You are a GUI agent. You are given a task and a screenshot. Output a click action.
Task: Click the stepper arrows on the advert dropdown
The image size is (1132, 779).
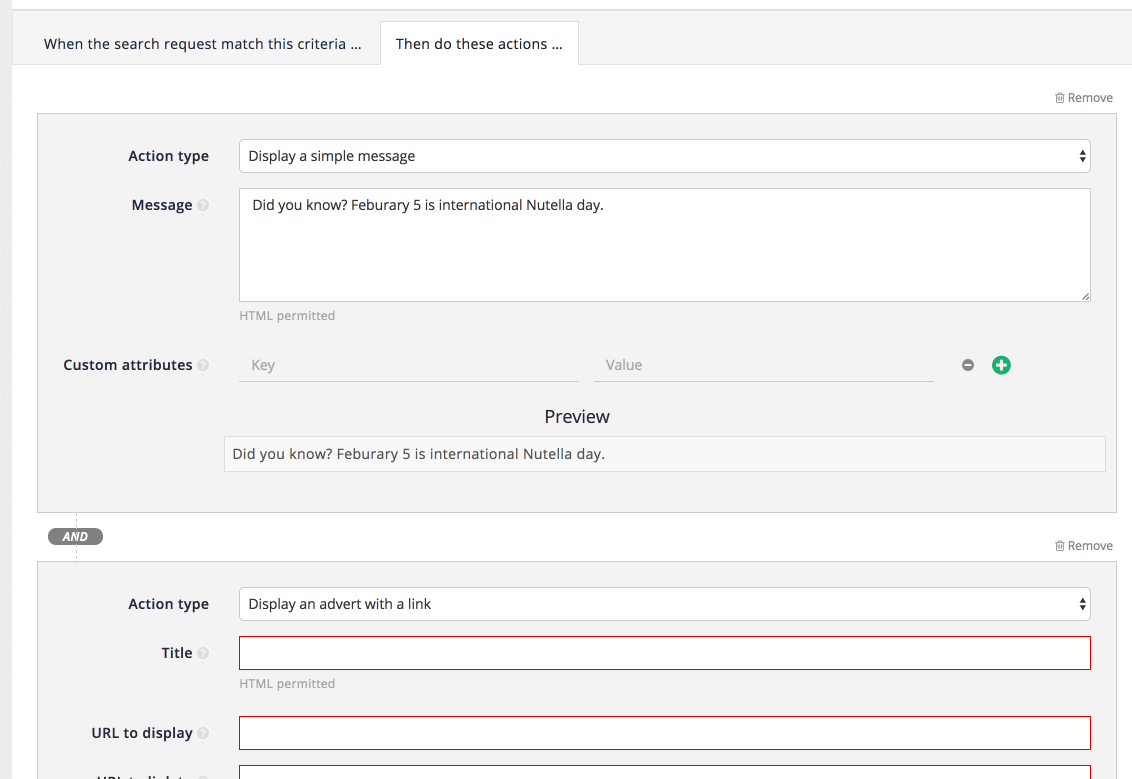(1080, 604)
